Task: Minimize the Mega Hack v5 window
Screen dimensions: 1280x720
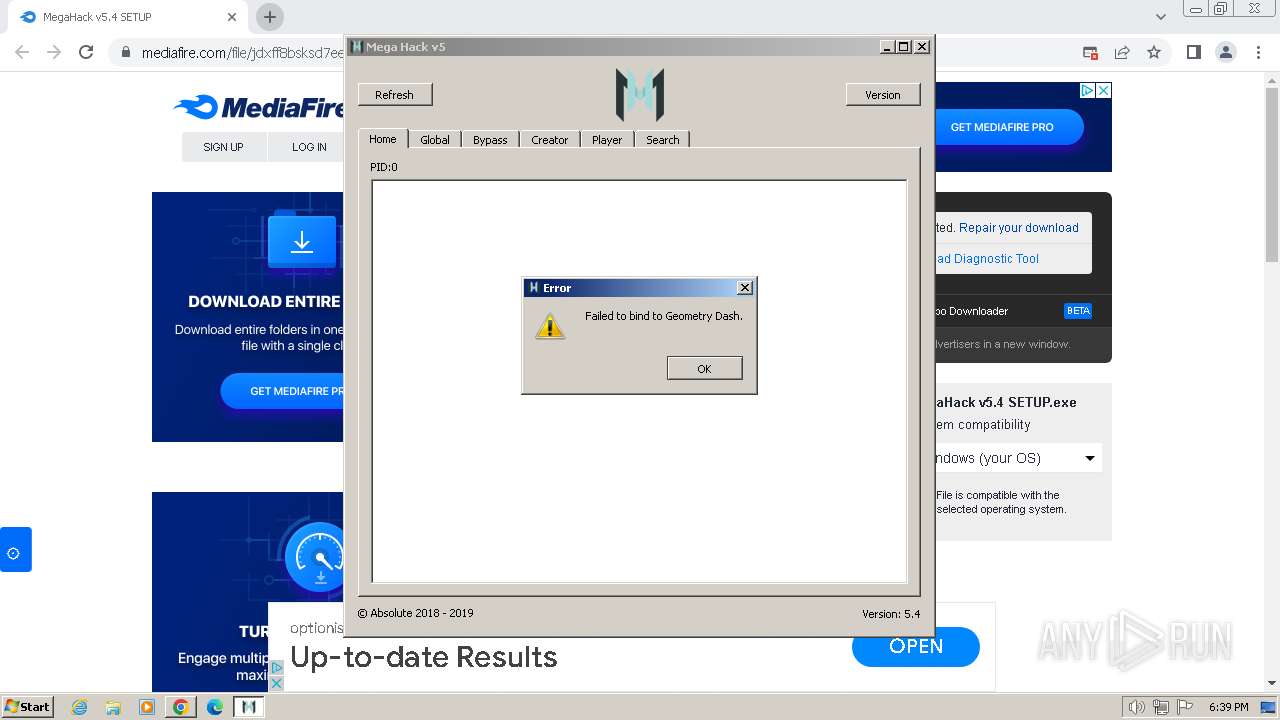Action: click(x=887, y=47)
